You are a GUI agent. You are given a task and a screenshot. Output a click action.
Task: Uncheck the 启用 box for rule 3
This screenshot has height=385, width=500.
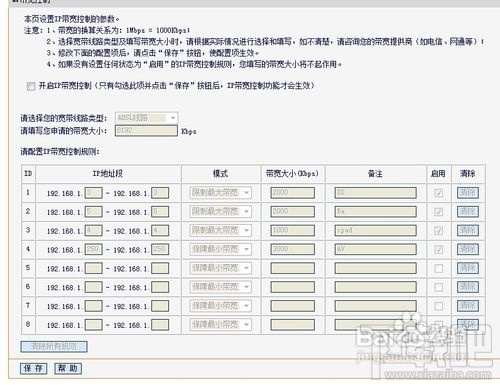click(x=439, y=230)
